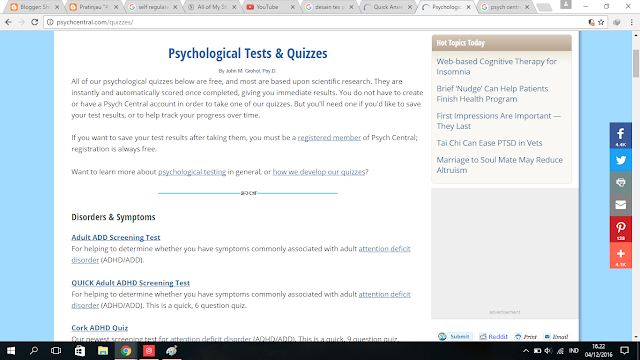
Task: Open more share options plus icon
Action: click(620, 255)
